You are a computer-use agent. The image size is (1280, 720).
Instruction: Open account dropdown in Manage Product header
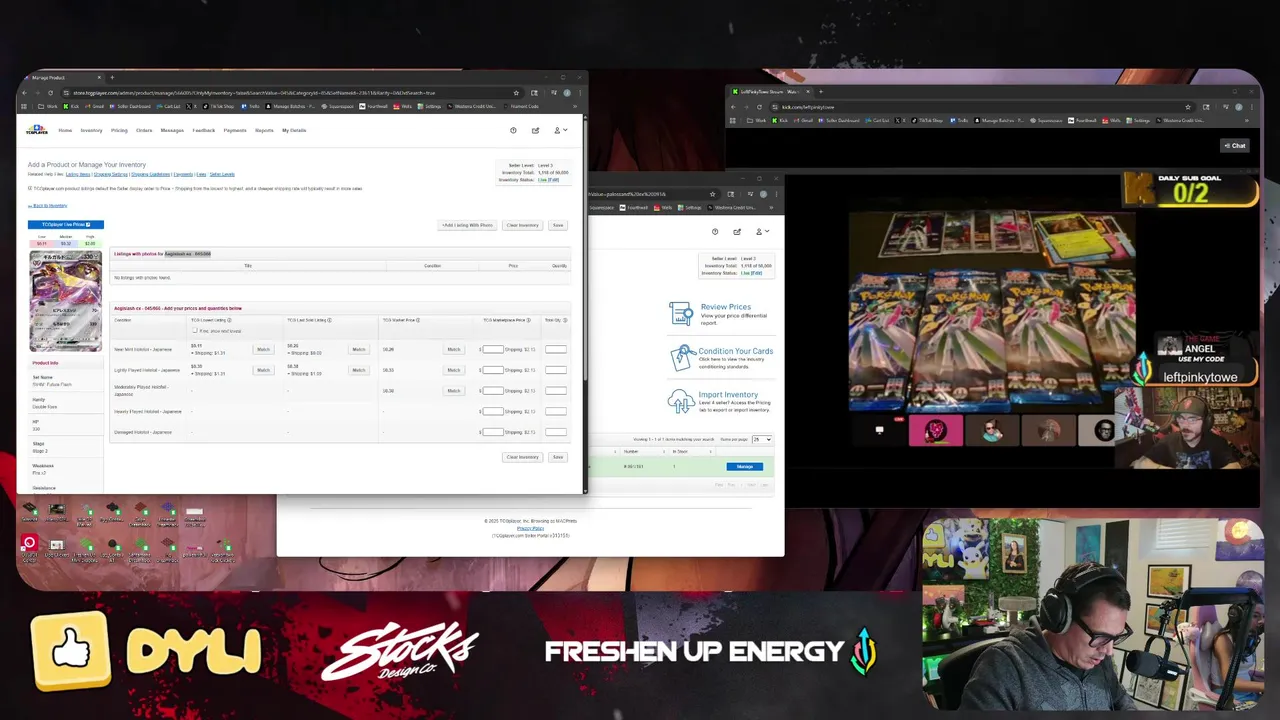(560, 130)
